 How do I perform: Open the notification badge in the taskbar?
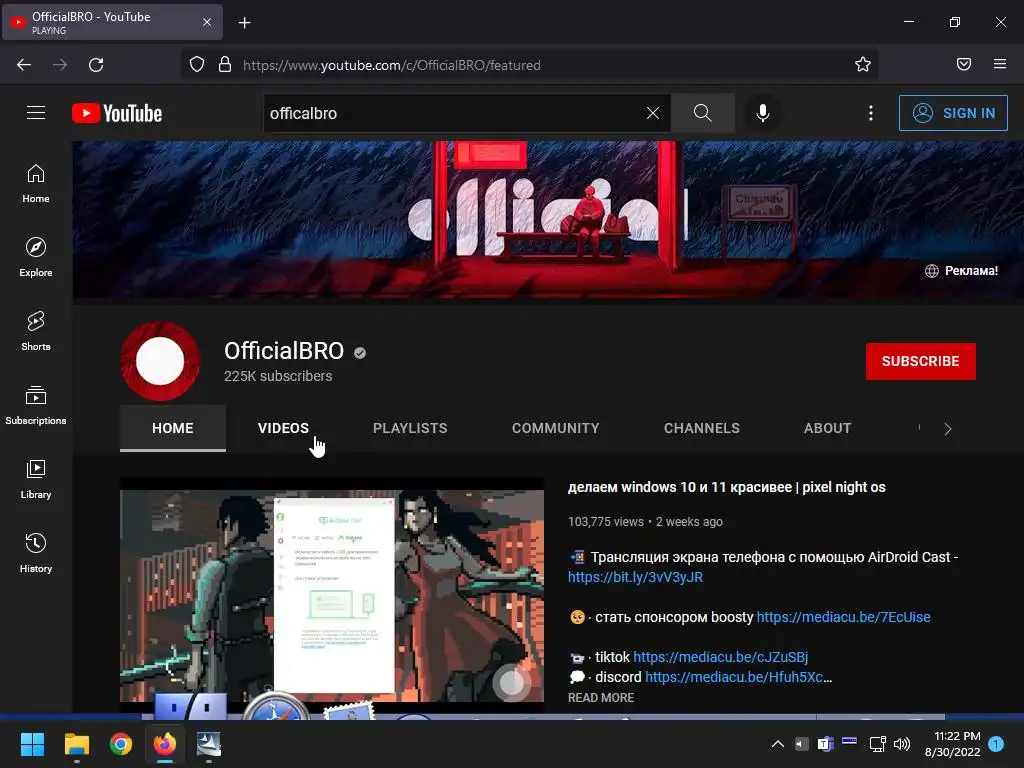click(x=996, y=744)
